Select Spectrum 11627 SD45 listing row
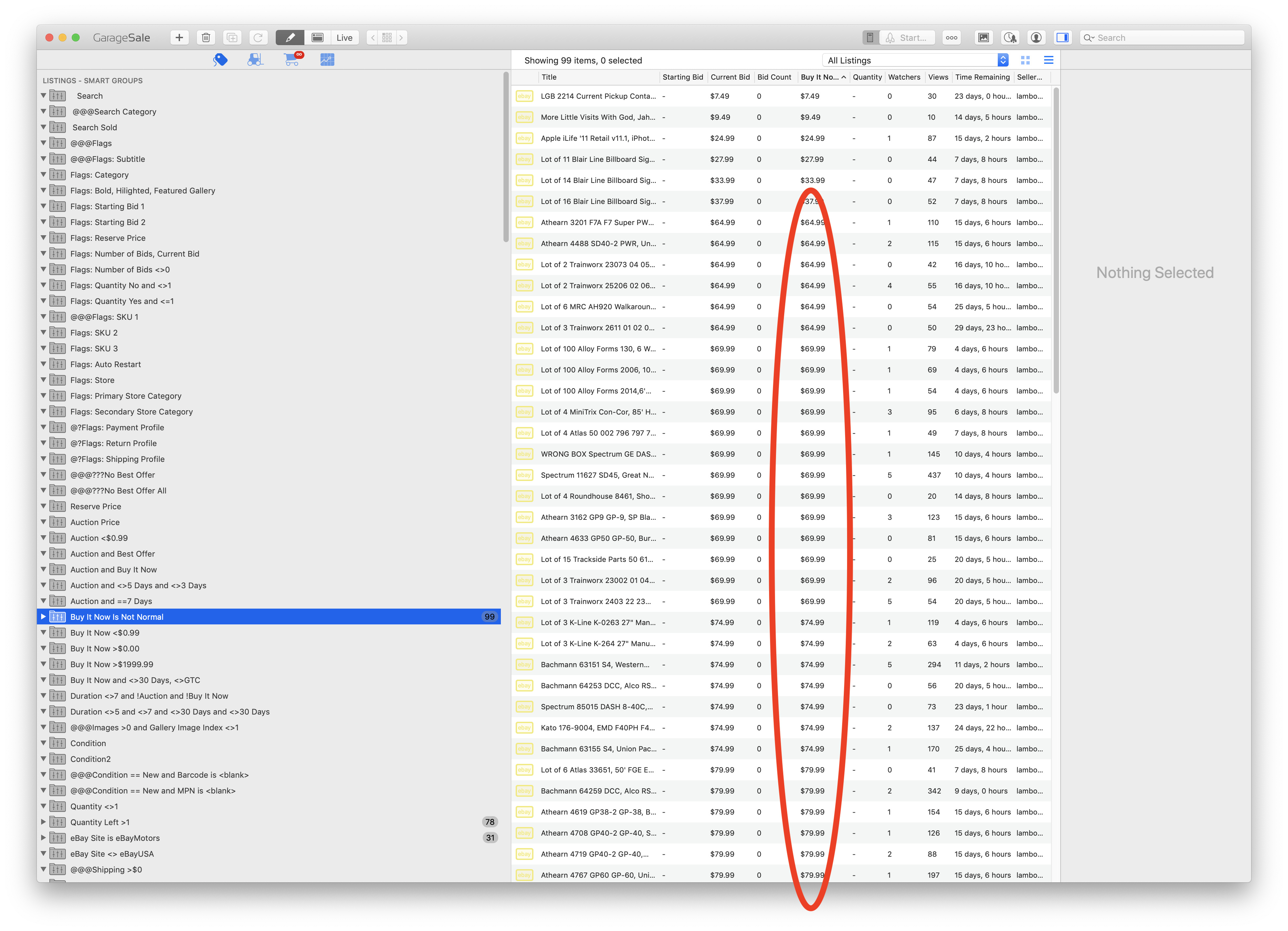This screenshot has height=931, width=1288. pyautogui.click(x=782, y=475)
